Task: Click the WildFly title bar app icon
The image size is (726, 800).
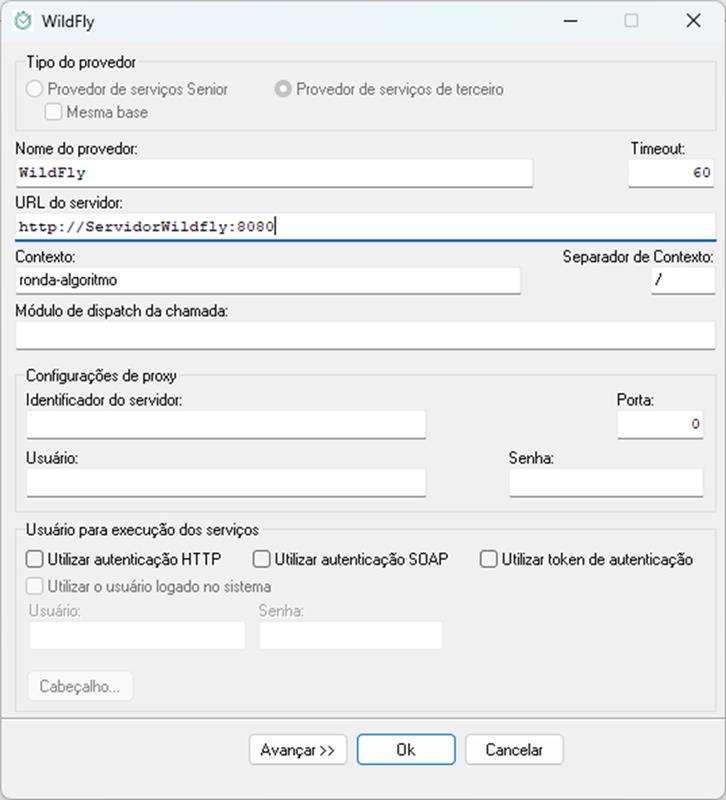Action: tap(23, 21)
